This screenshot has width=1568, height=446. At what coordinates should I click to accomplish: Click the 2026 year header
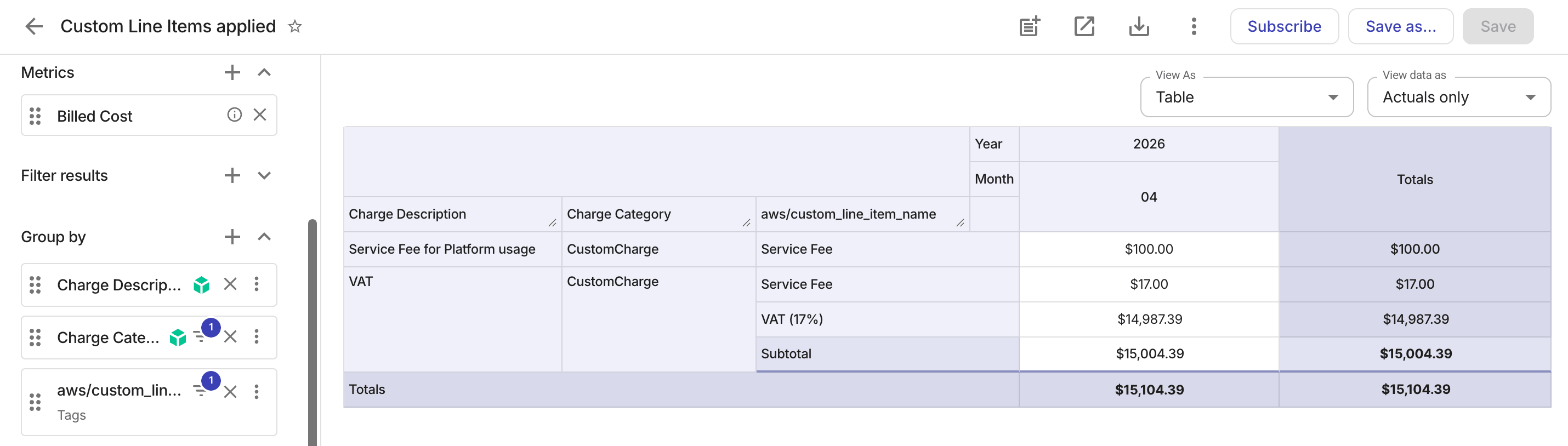(1149, 144)
